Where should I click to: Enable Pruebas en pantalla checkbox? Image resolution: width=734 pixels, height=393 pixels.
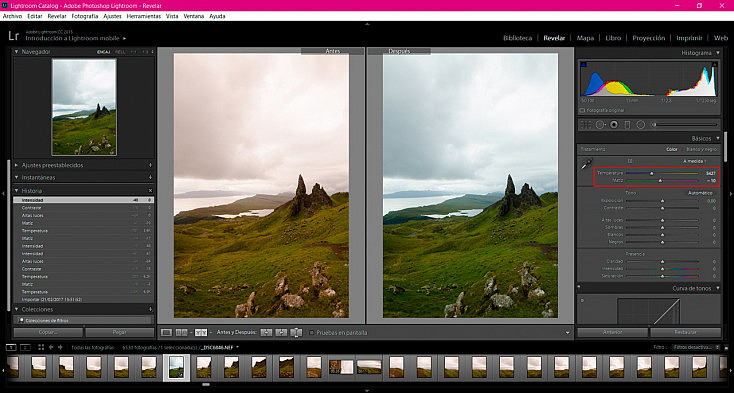coord(312,333)
